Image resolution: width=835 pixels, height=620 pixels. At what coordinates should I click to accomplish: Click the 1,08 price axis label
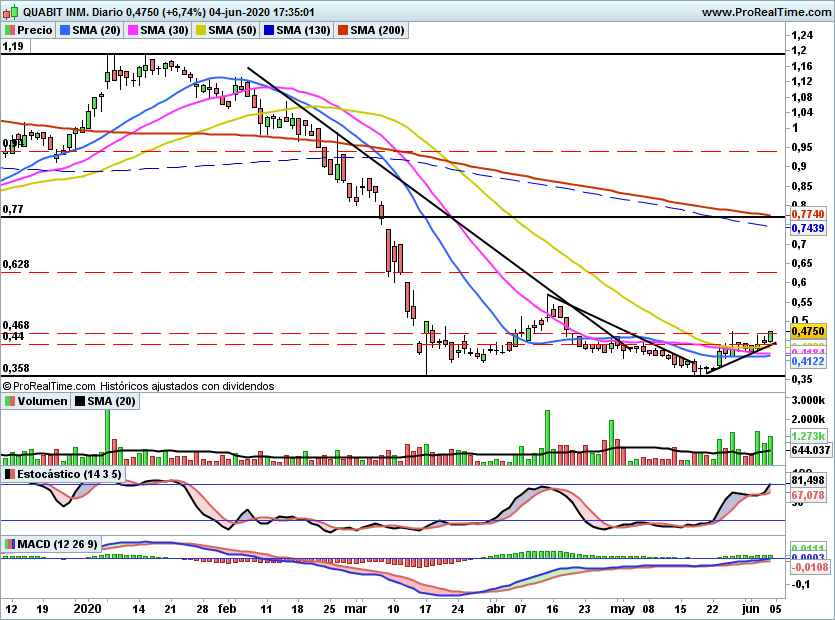click(802, 97)
